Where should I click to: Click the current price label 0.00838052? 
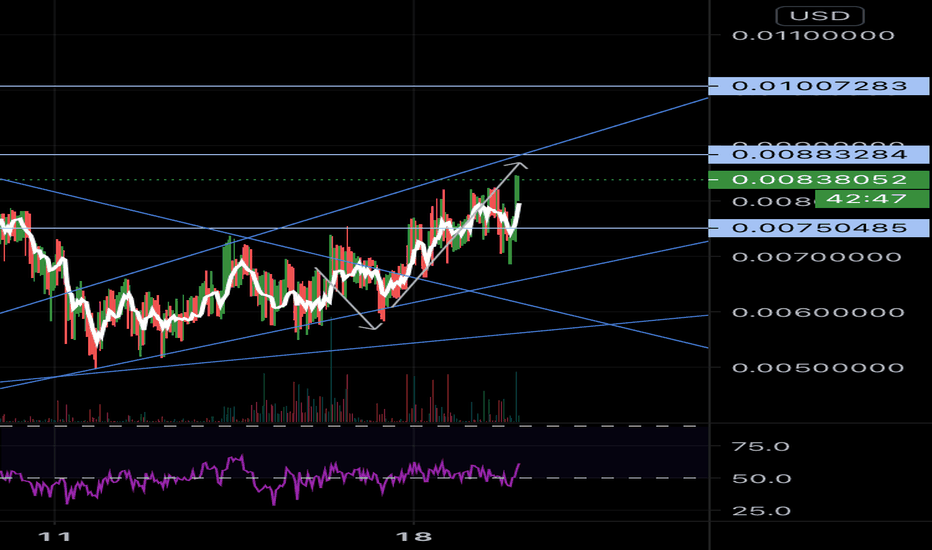[x=818, y=180]
